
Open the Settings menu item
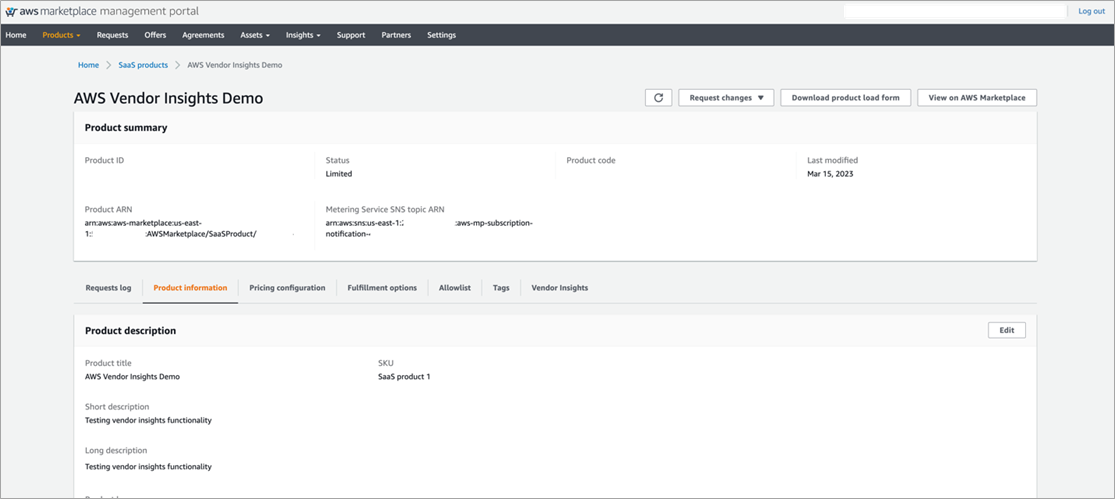[442, 35]
